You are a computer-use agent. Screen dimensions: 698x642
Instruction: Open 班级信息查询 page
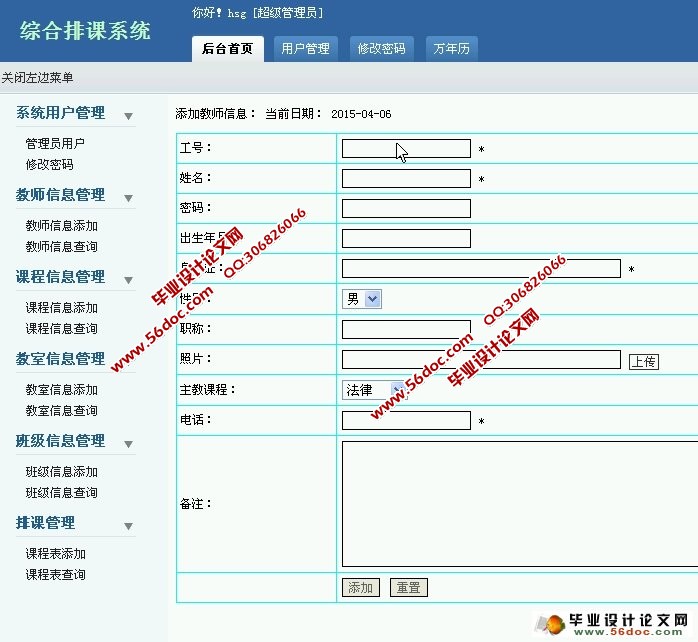pos(61,492)
